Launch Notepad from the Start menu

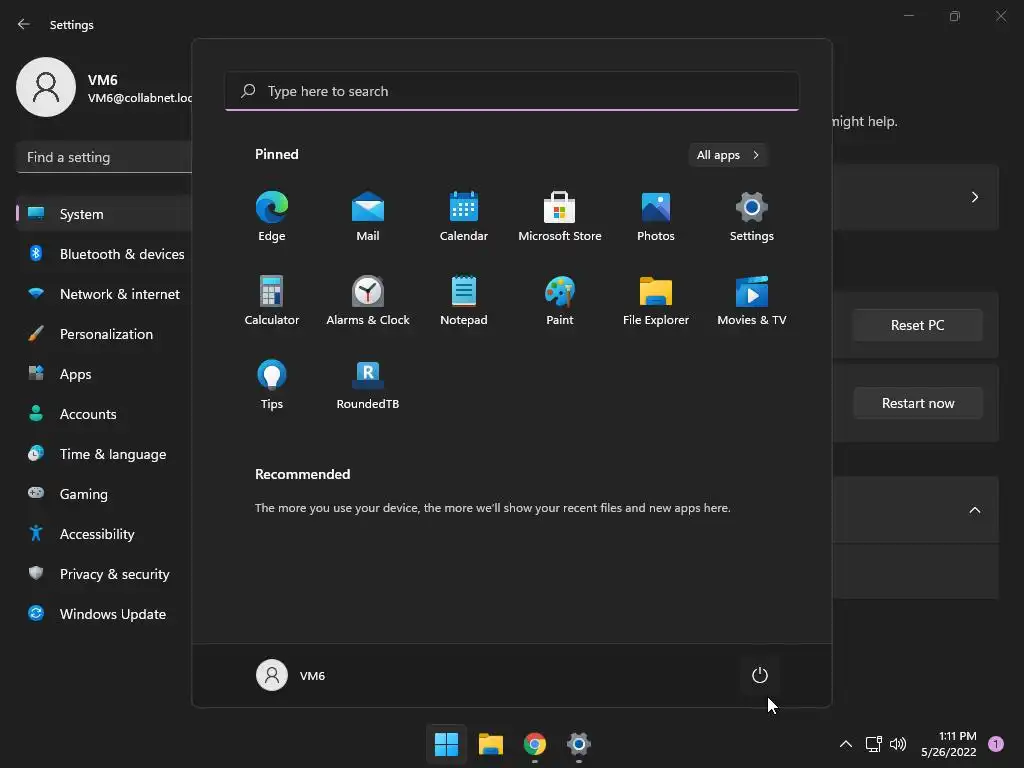pyautogui.click(x=464, y=300)
